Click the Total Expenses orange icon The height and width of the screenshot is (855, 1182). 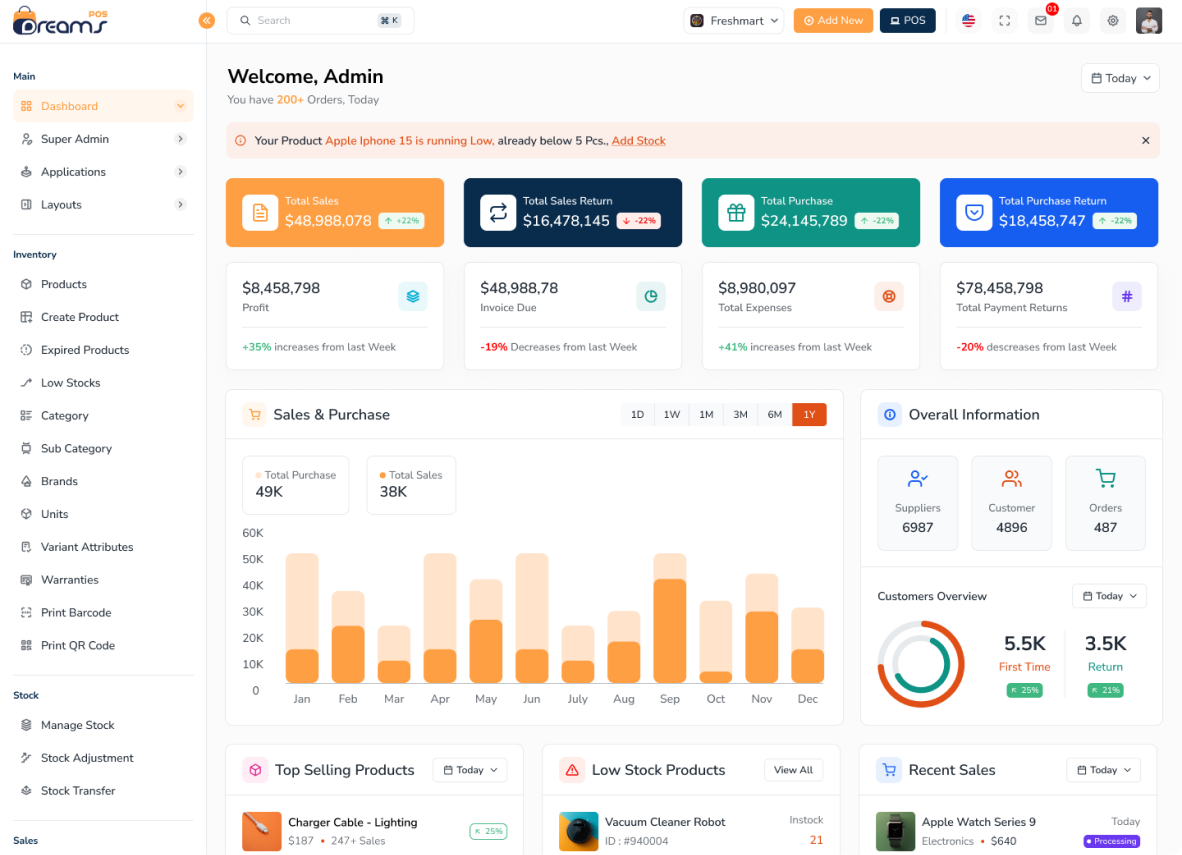pyautogui.click(x=890, y=296)
